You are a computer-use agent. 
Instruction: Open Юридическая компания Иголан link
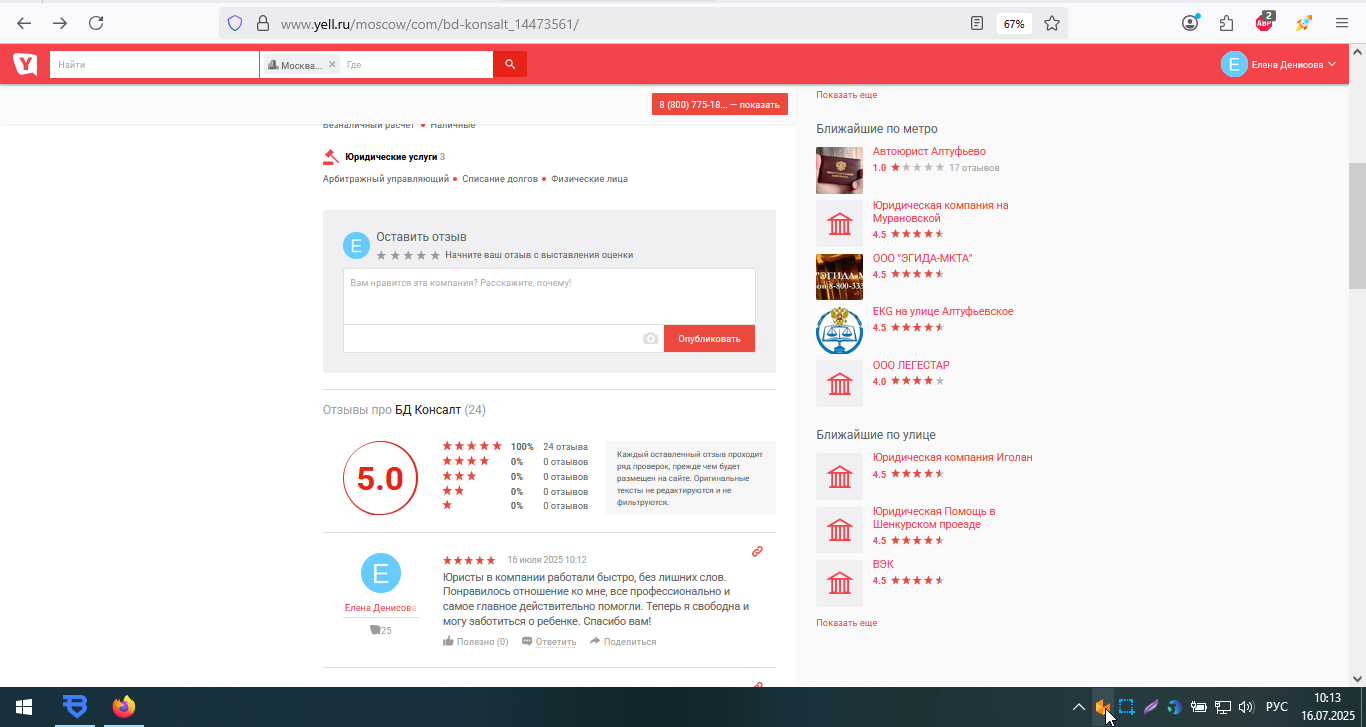click(x=952, y=457)
